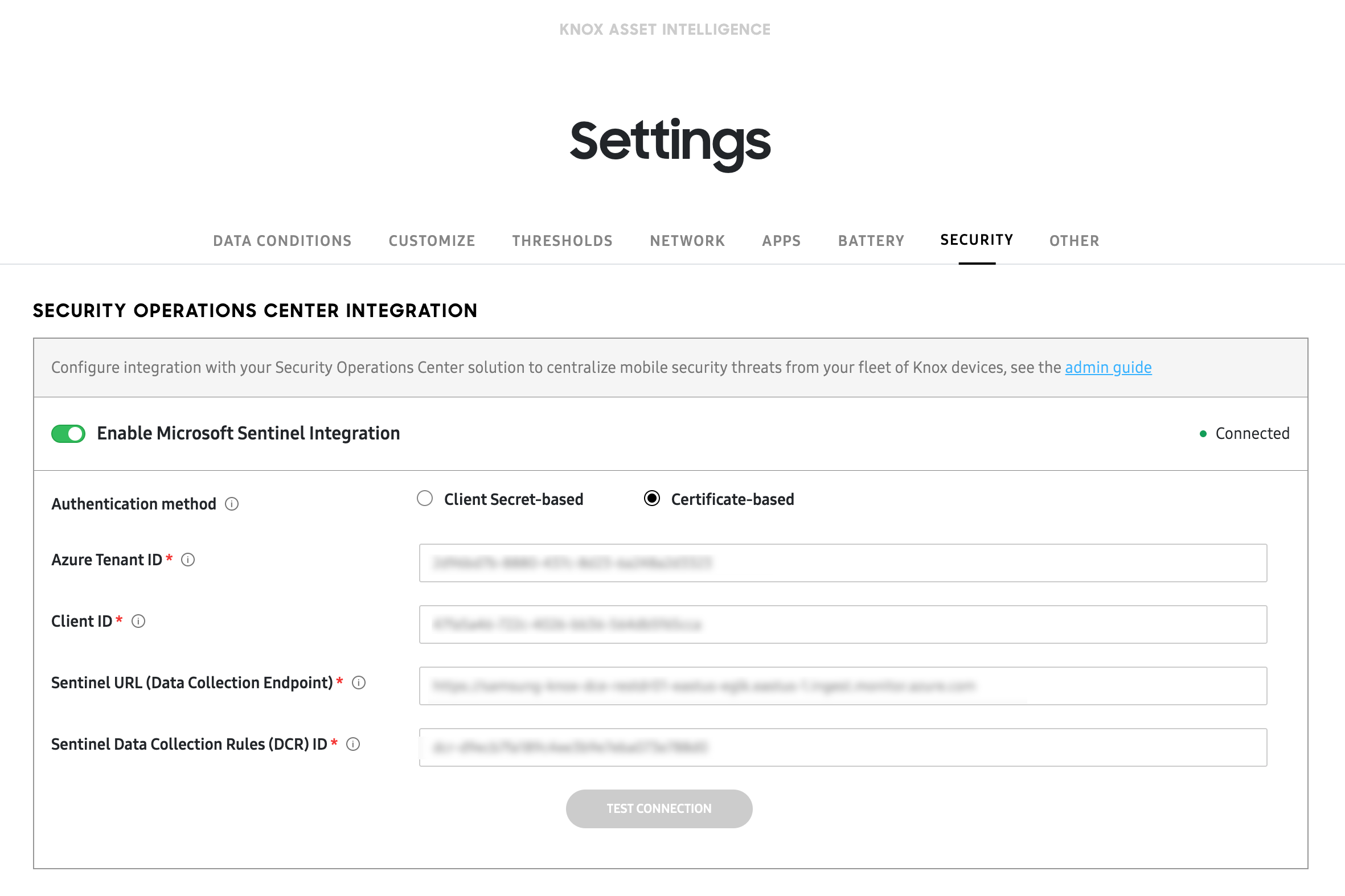Open the admin guide link
The image size is (1345, 896).
coord(1108,367)
